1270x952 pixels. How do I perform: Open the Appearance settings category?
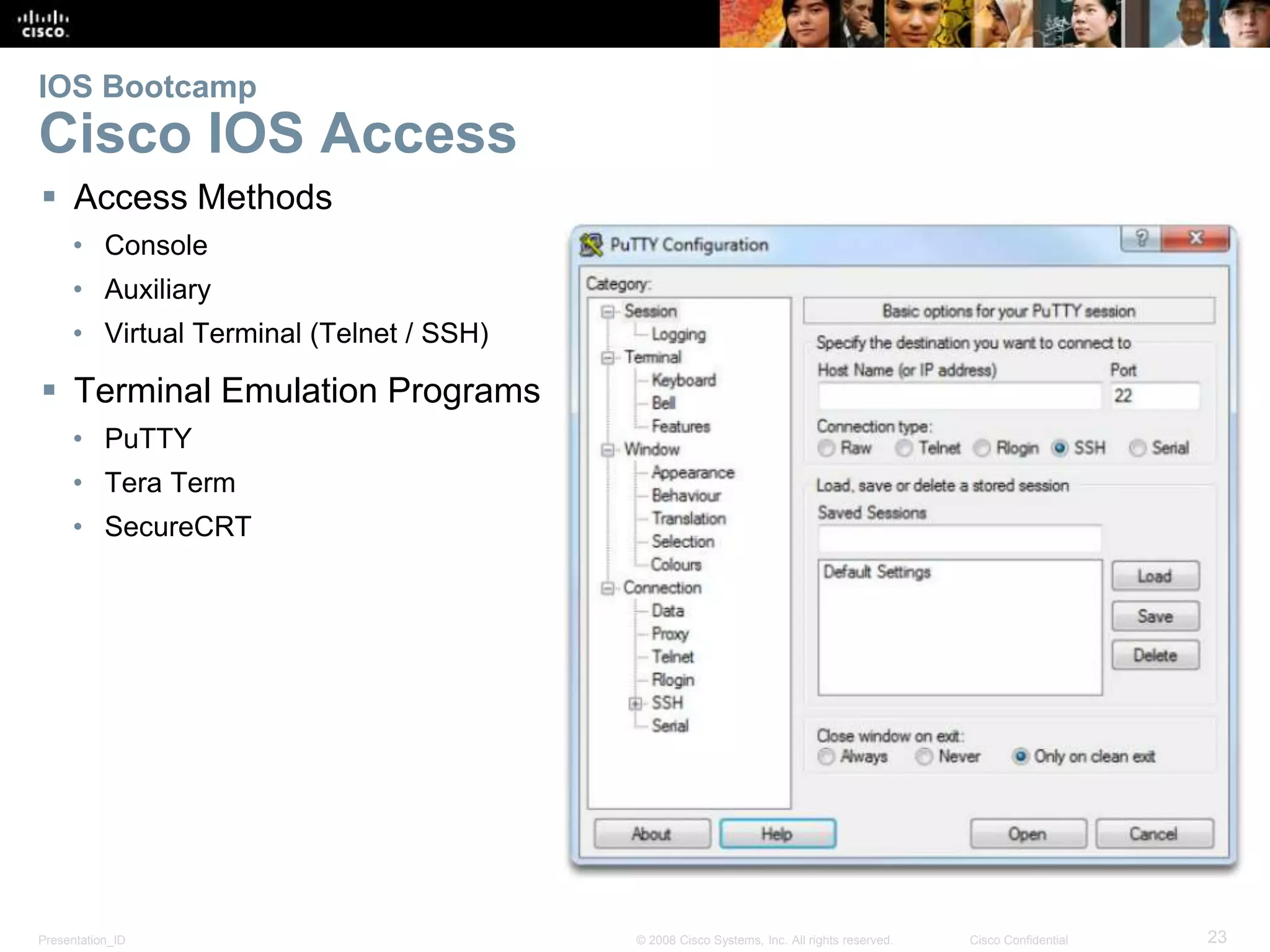(x=693, y=473)
